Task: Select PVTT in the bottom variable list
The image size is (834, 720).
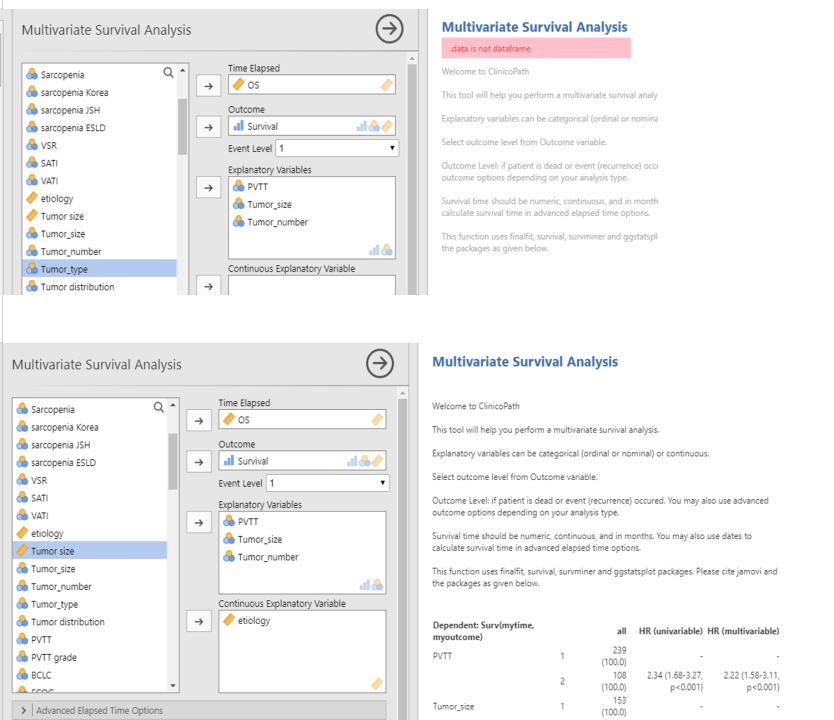Action: (90, 640)
